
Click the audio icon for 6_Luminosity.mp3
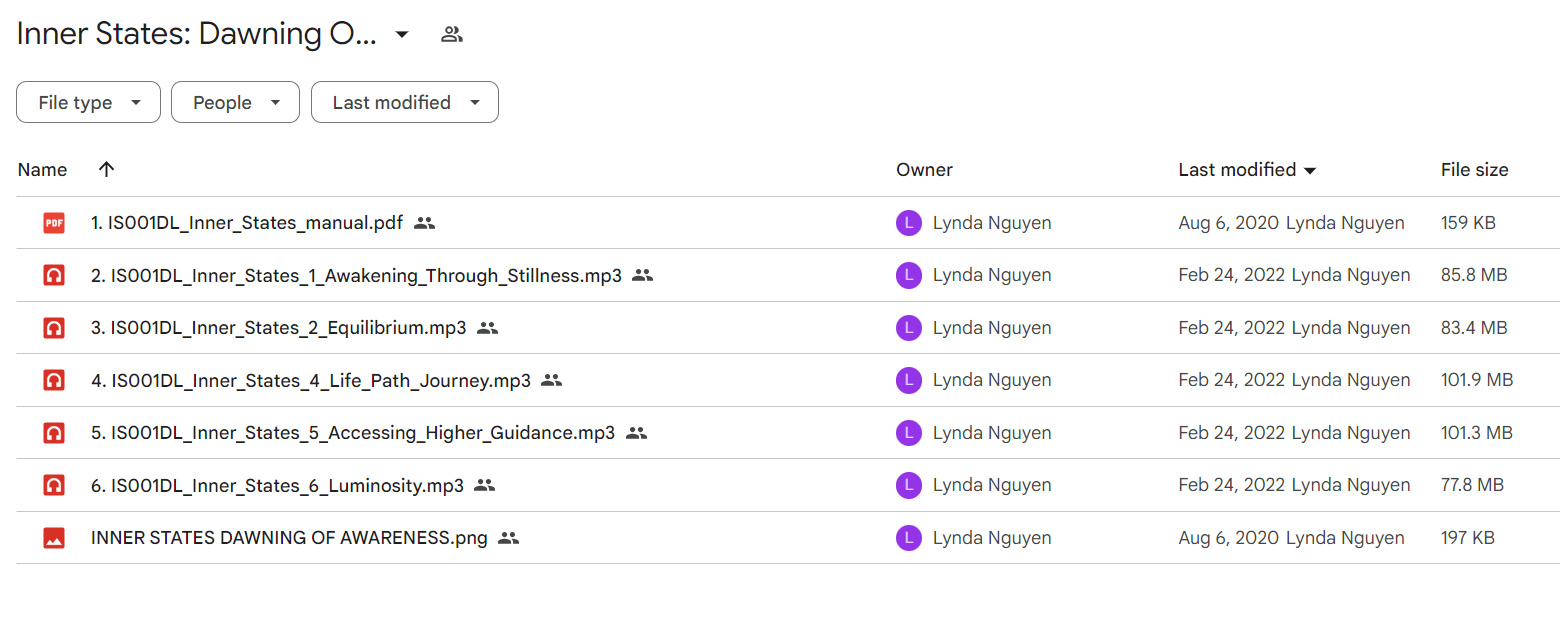[54, 485]
